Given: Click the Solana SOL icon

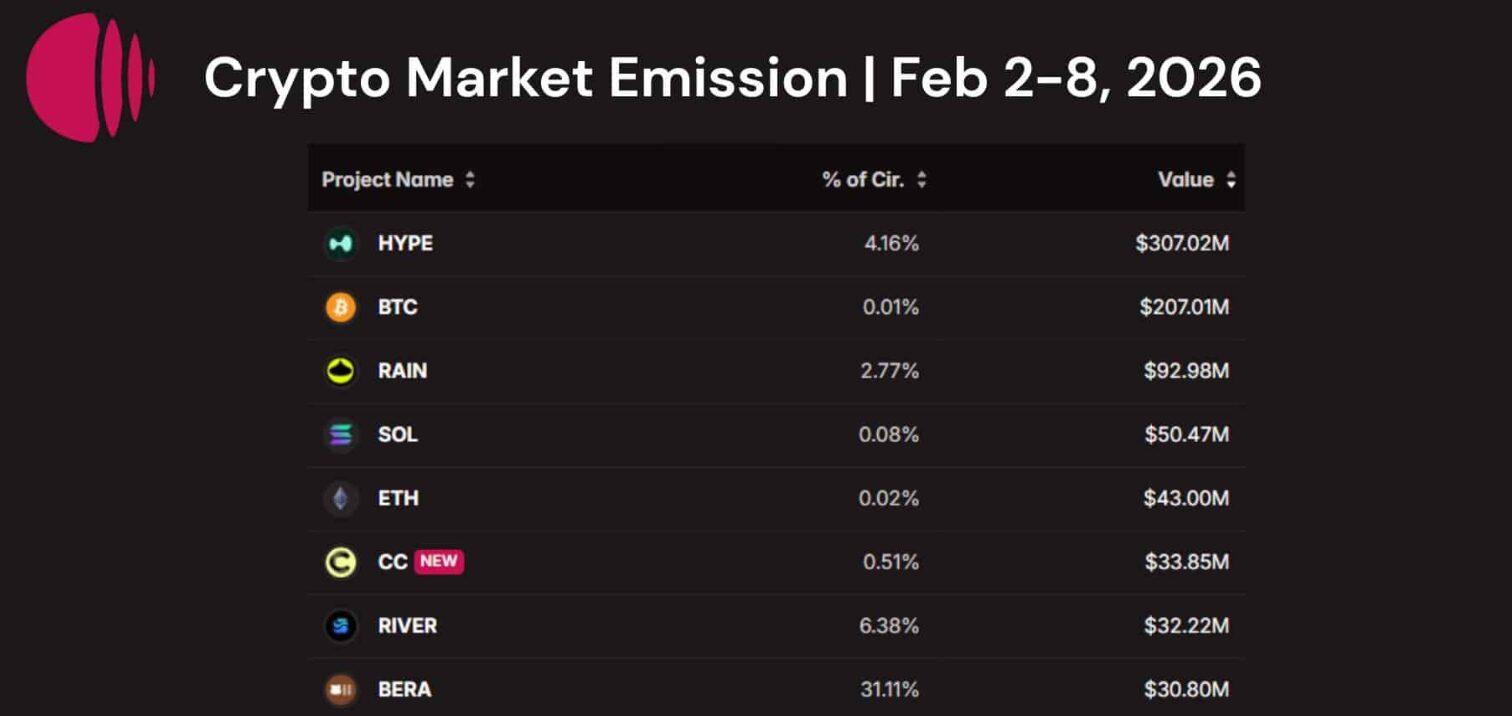Looking at the screenshot, I should [341, 435].
